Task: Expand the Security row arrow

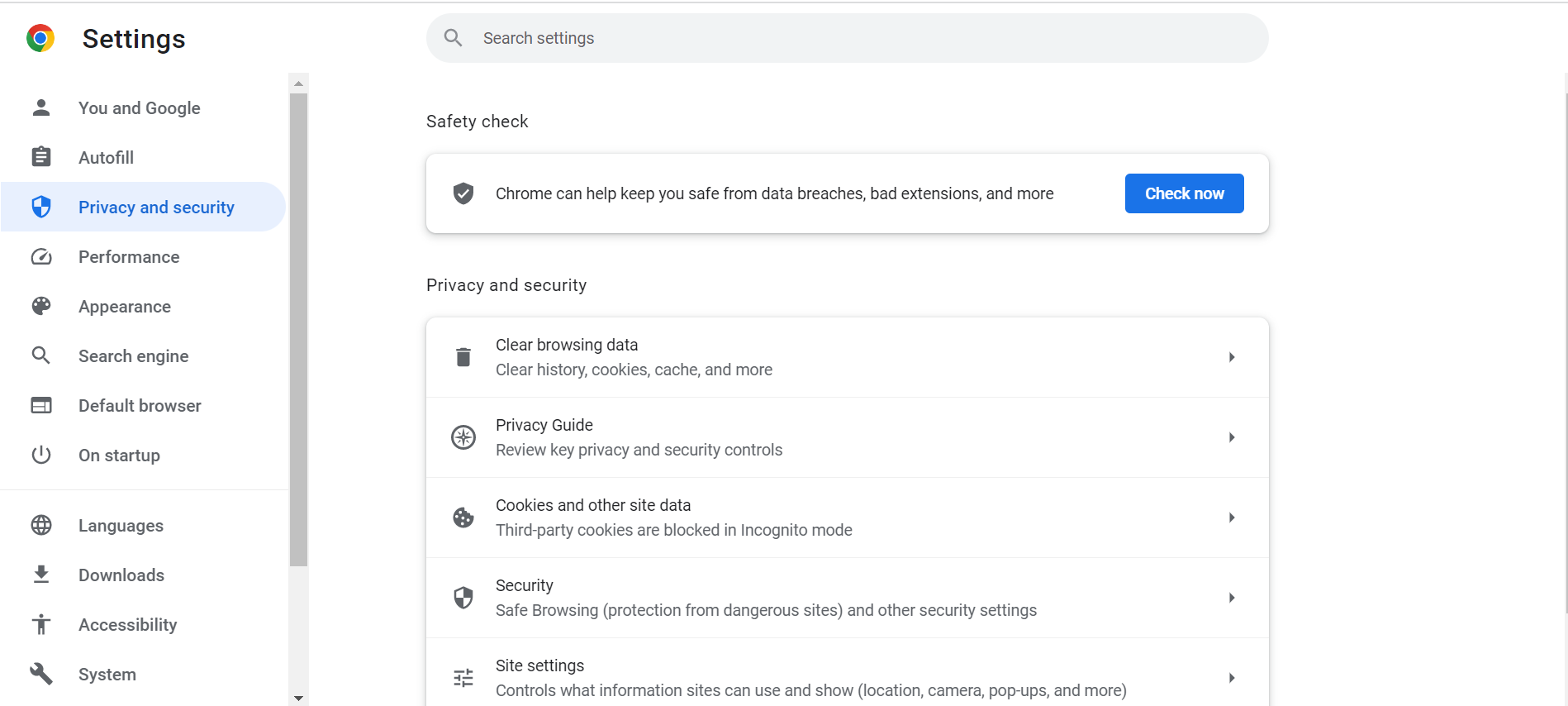Action: click(1231, 598)
